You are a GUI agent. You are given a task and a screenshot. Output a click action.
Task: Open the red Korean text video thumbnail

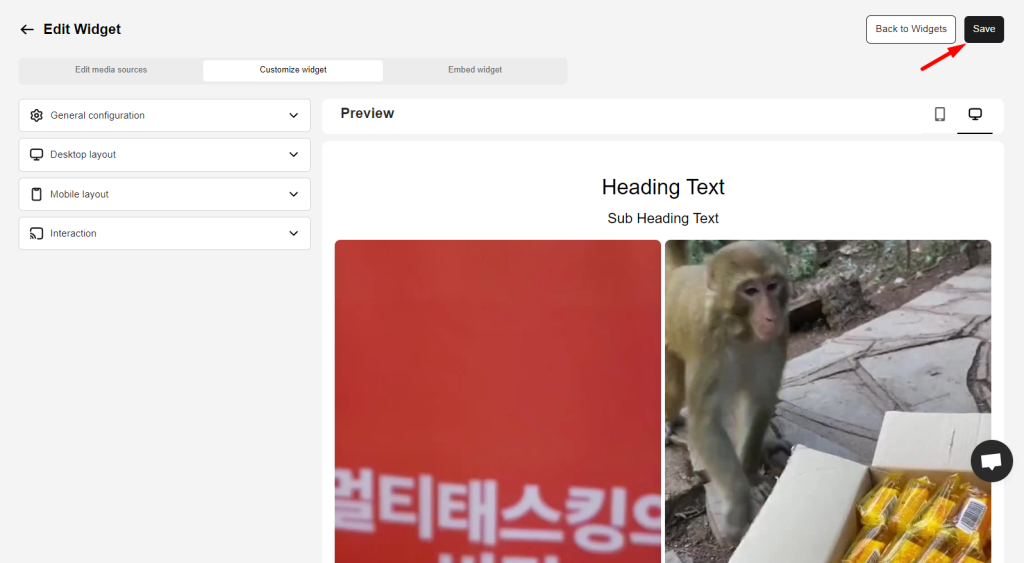pyautogui.click(x=498, y=401)
